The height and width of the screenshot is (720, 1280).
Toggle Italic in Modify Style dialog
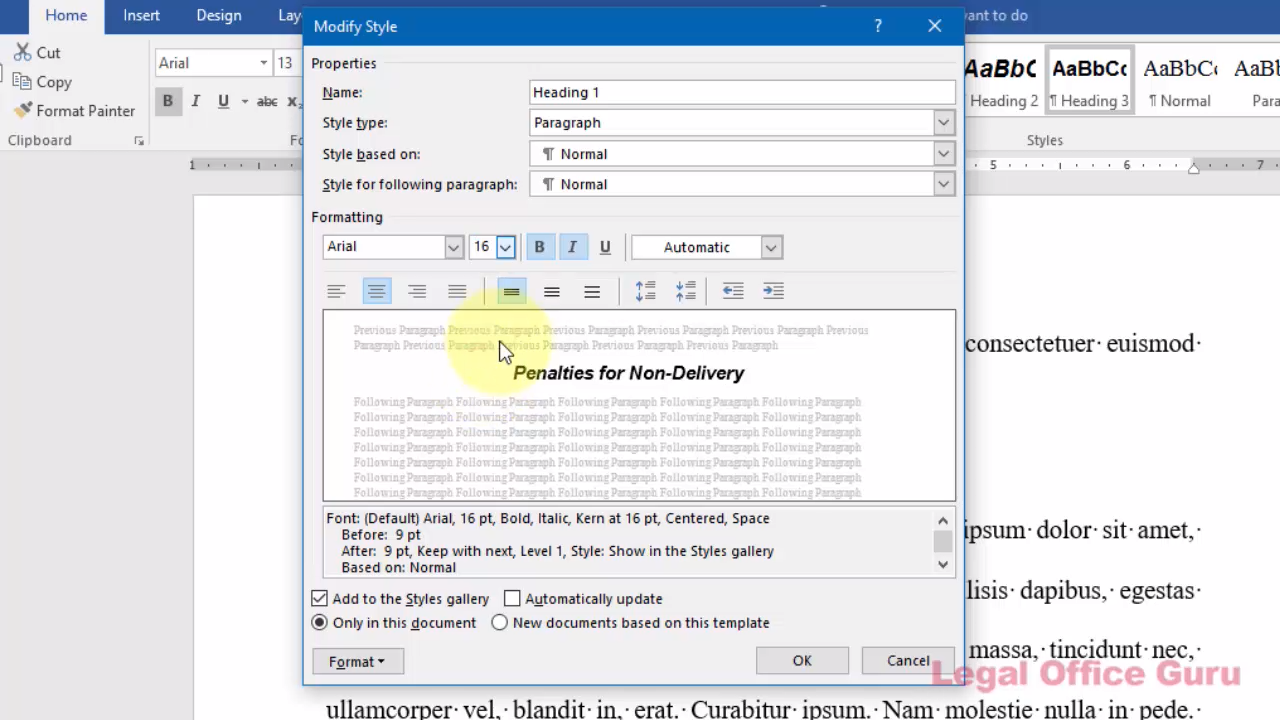click(x=572, y=247)
